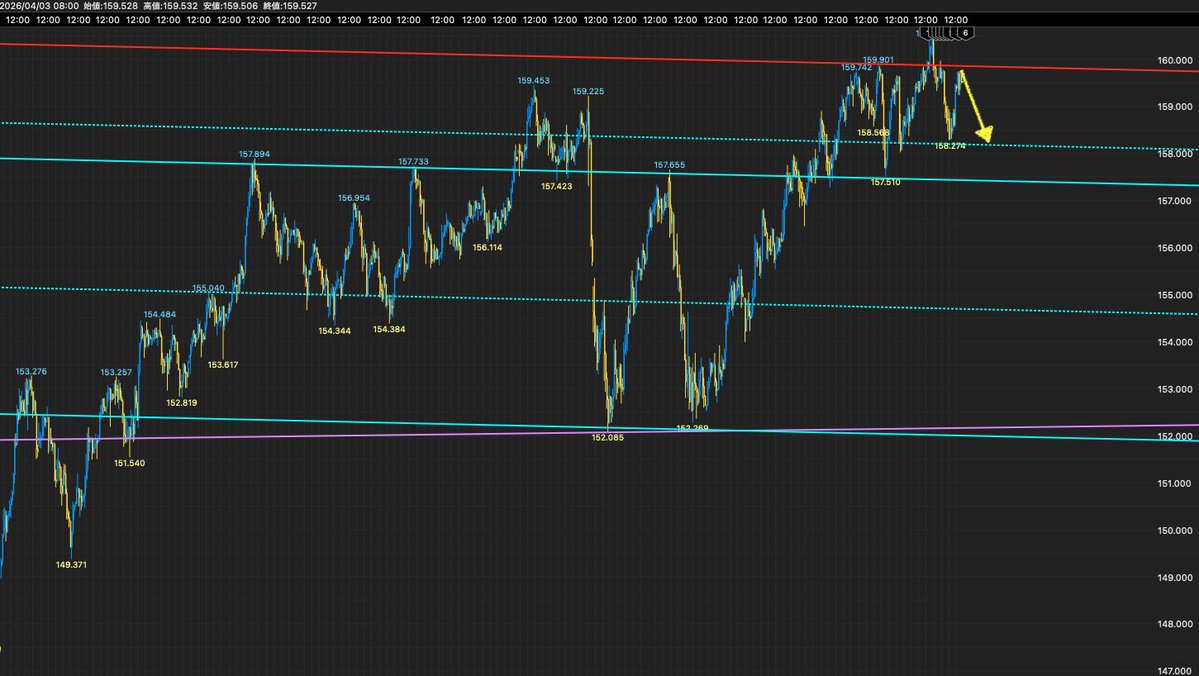
Task: Click the 154.484 peak label
Action: (x=160, y=314)
